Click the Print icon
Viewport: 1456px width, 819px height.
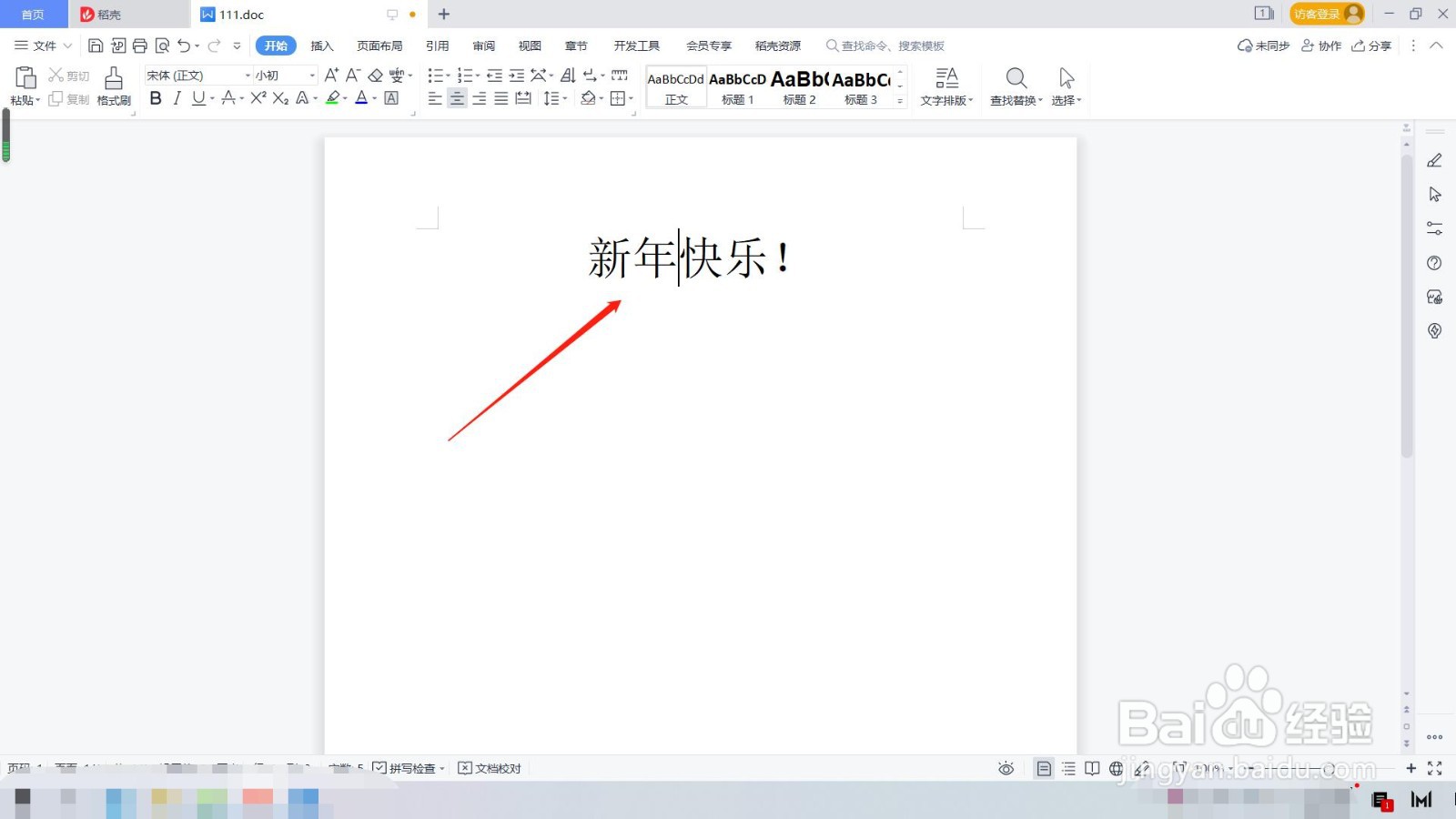139,45
